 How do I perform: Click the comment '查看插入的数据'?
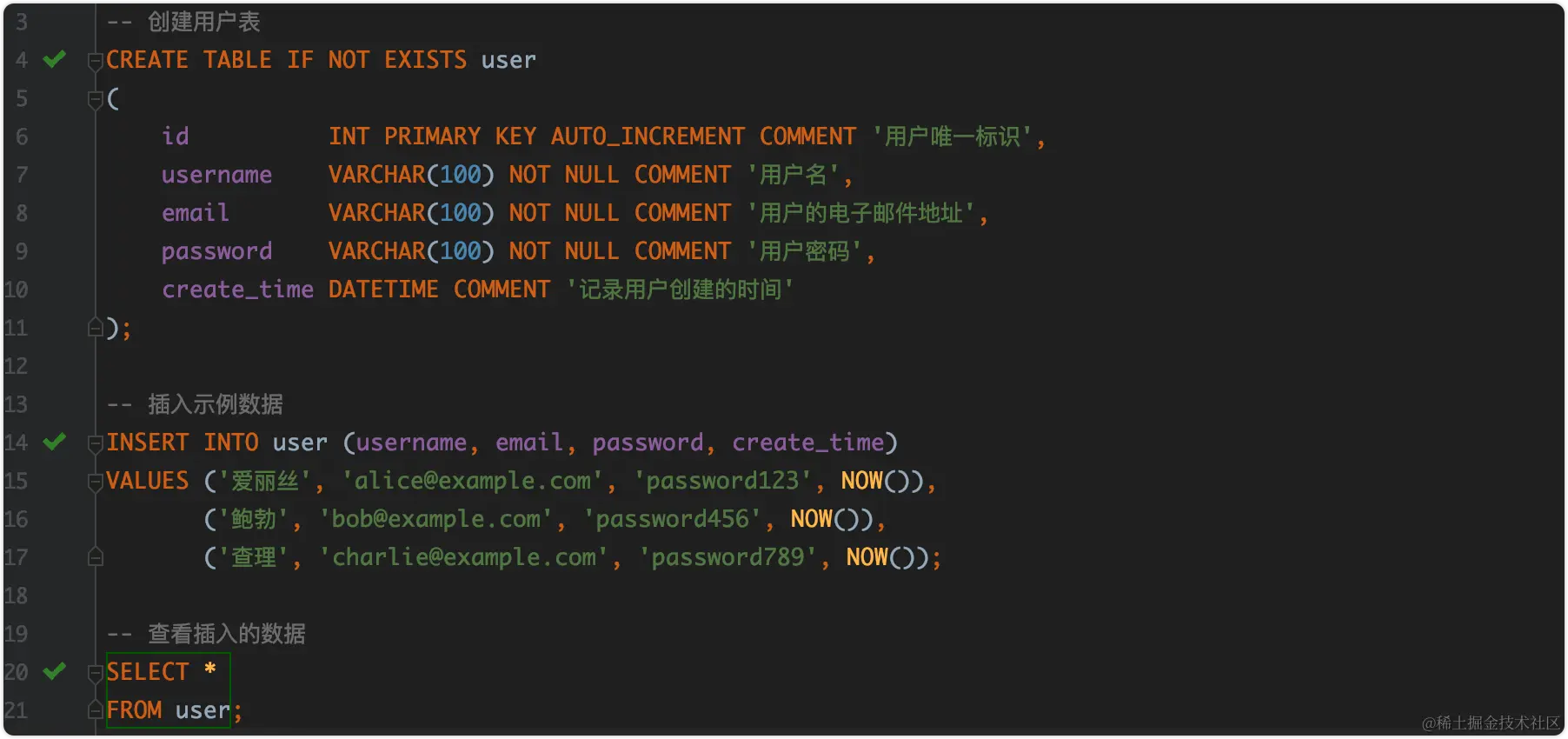(x=226, y=634)
